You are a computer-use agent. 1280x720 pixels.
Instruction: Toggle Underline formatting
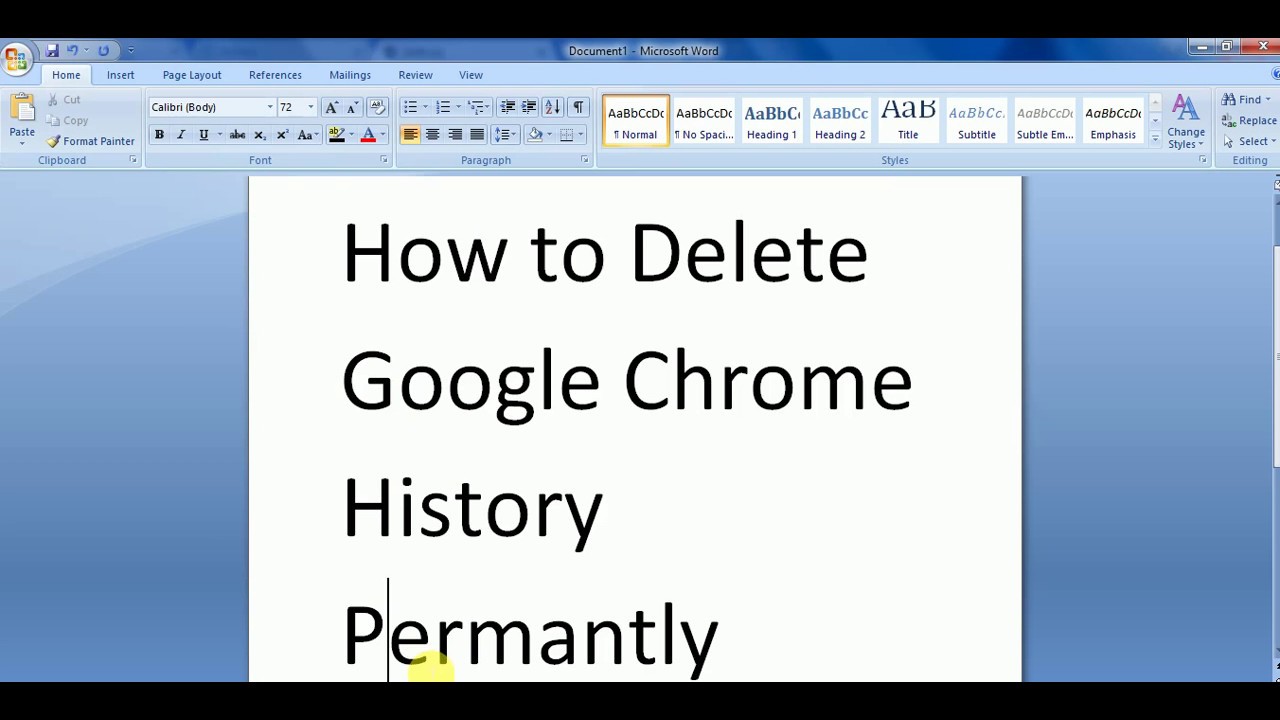[x=203, y=135]
